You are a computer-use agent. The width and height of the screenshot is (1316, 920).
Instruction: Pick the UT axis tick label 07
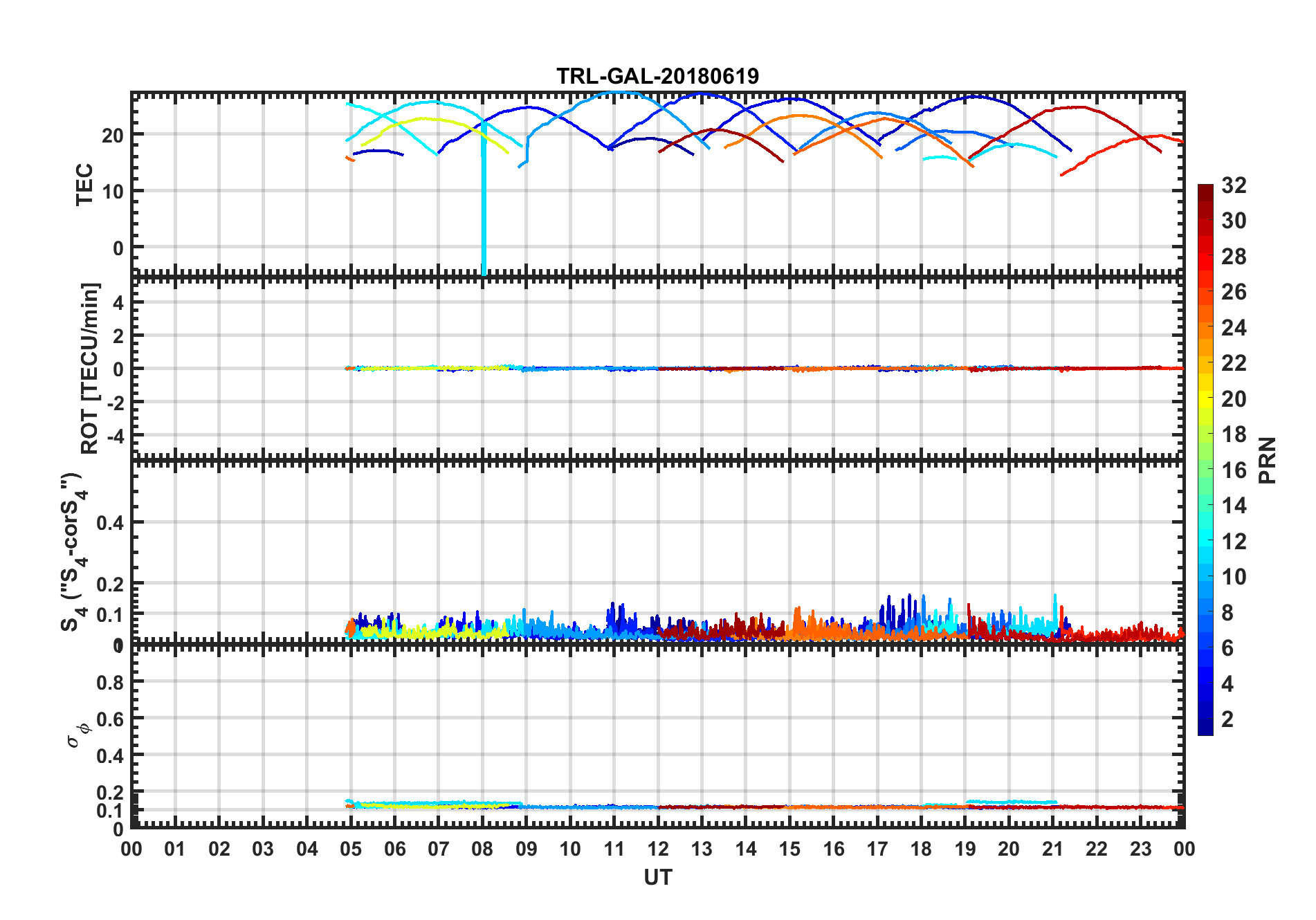pos(439,849)
